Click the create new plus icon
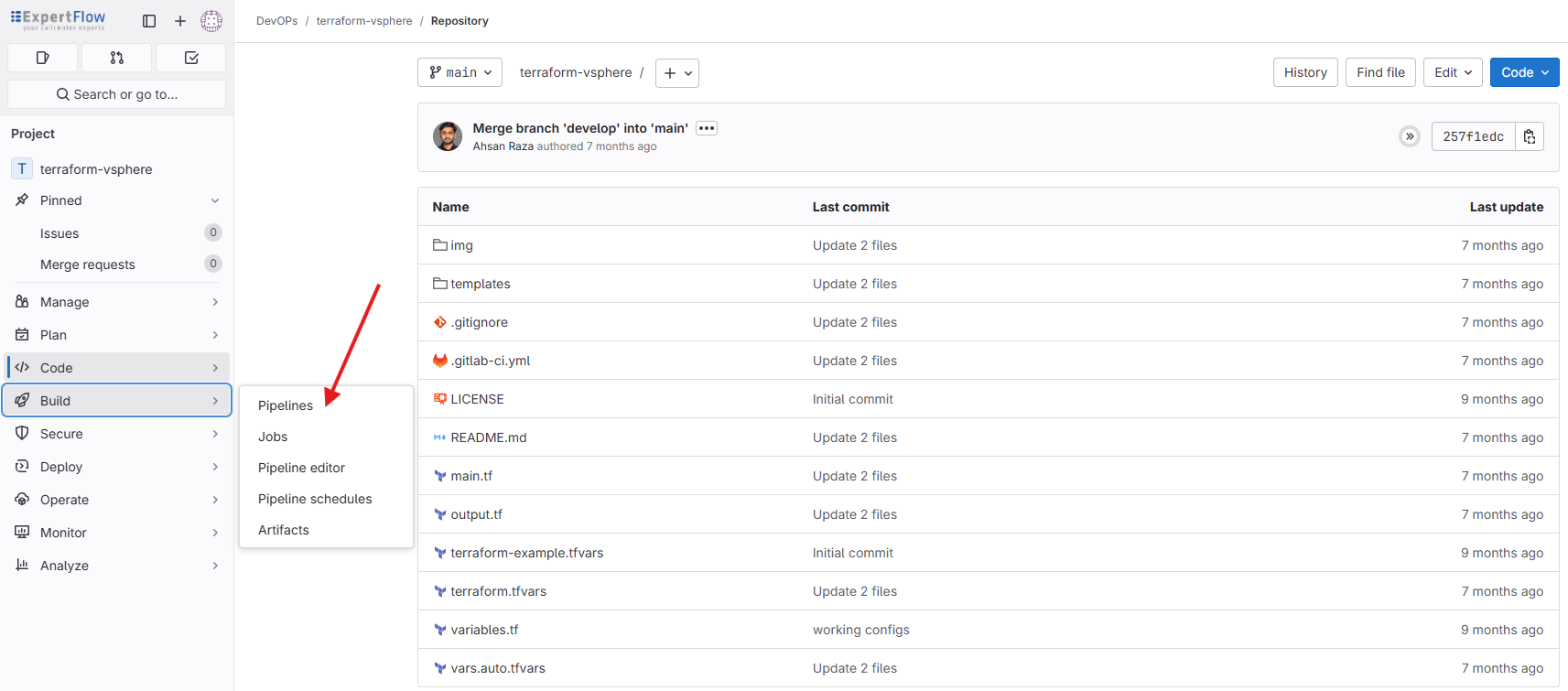This screenshot has height=691, width=1568. click(180, 21)
